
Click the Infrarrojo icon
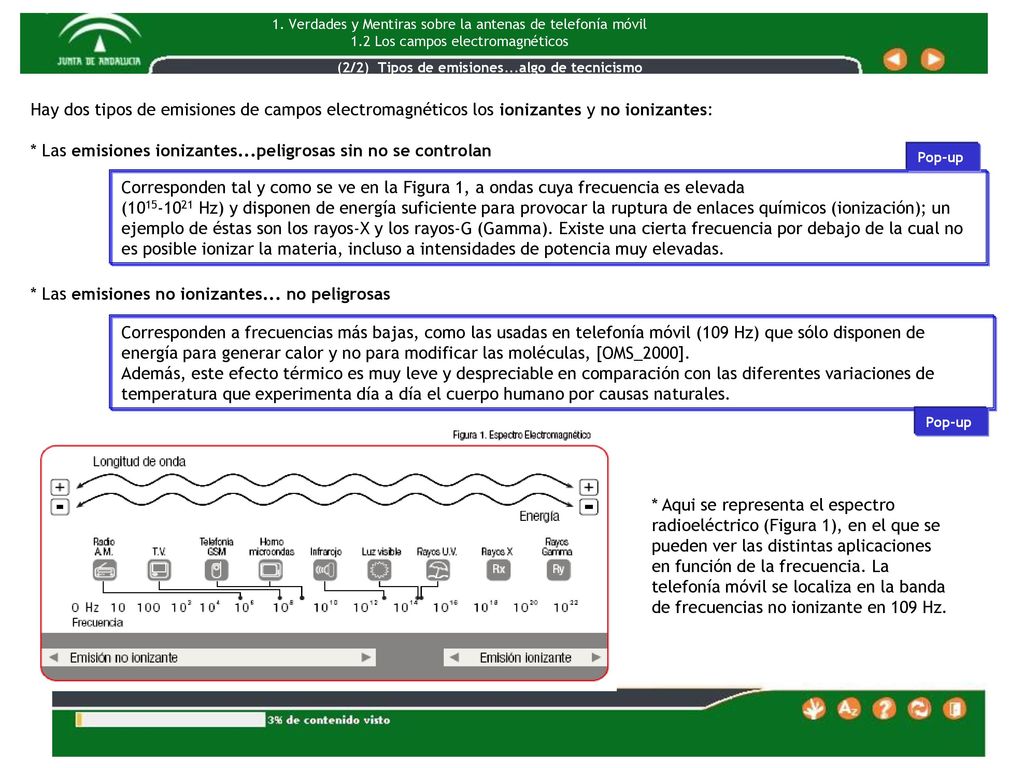(325, 570)
